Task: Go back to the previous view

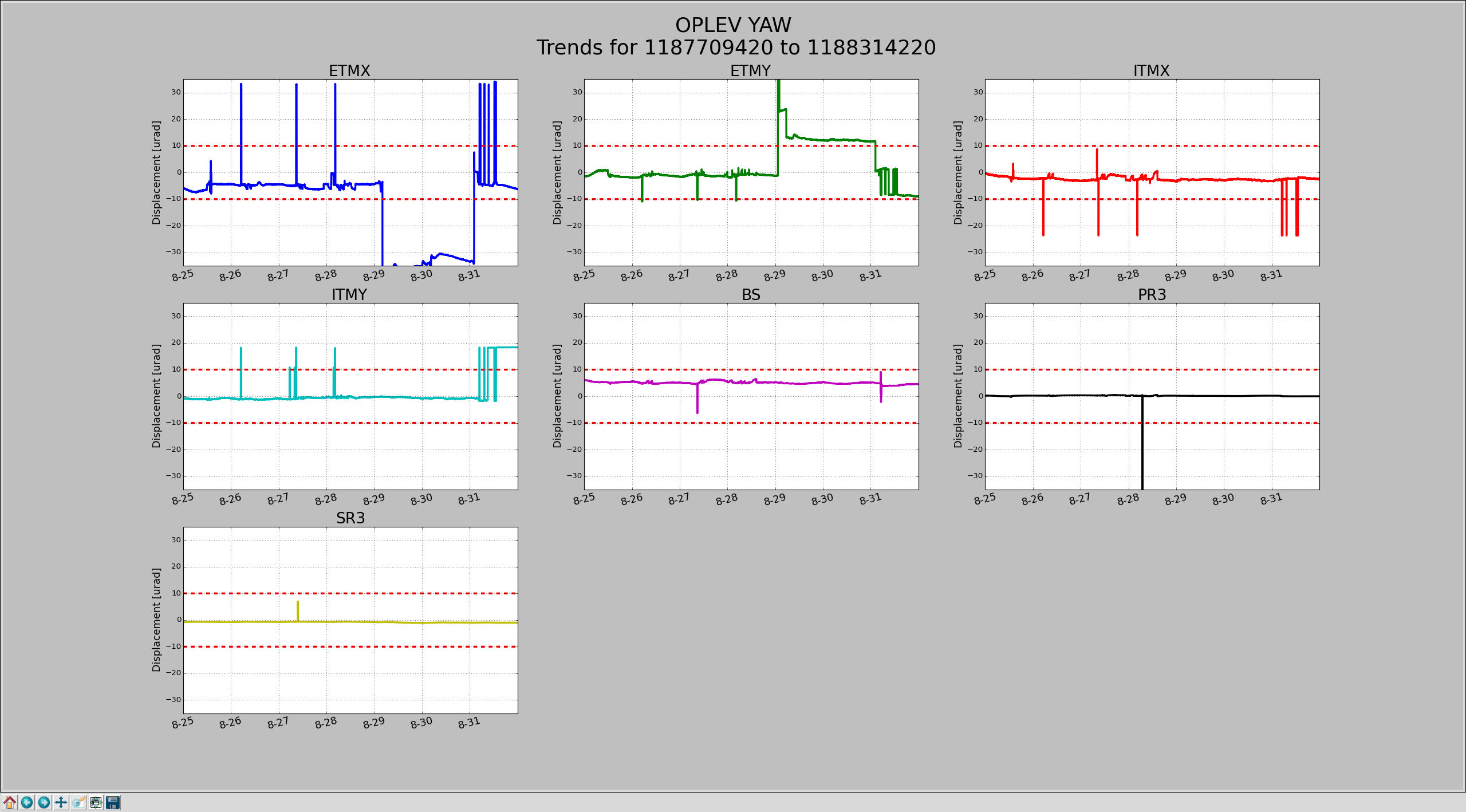Action: click(27, 802)
